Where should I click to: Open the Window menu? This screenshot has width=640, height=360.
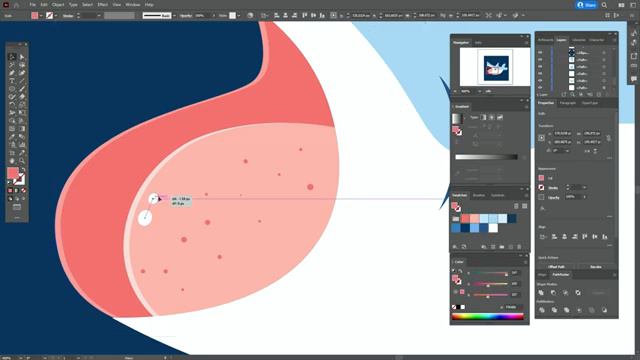pos(132,5)
